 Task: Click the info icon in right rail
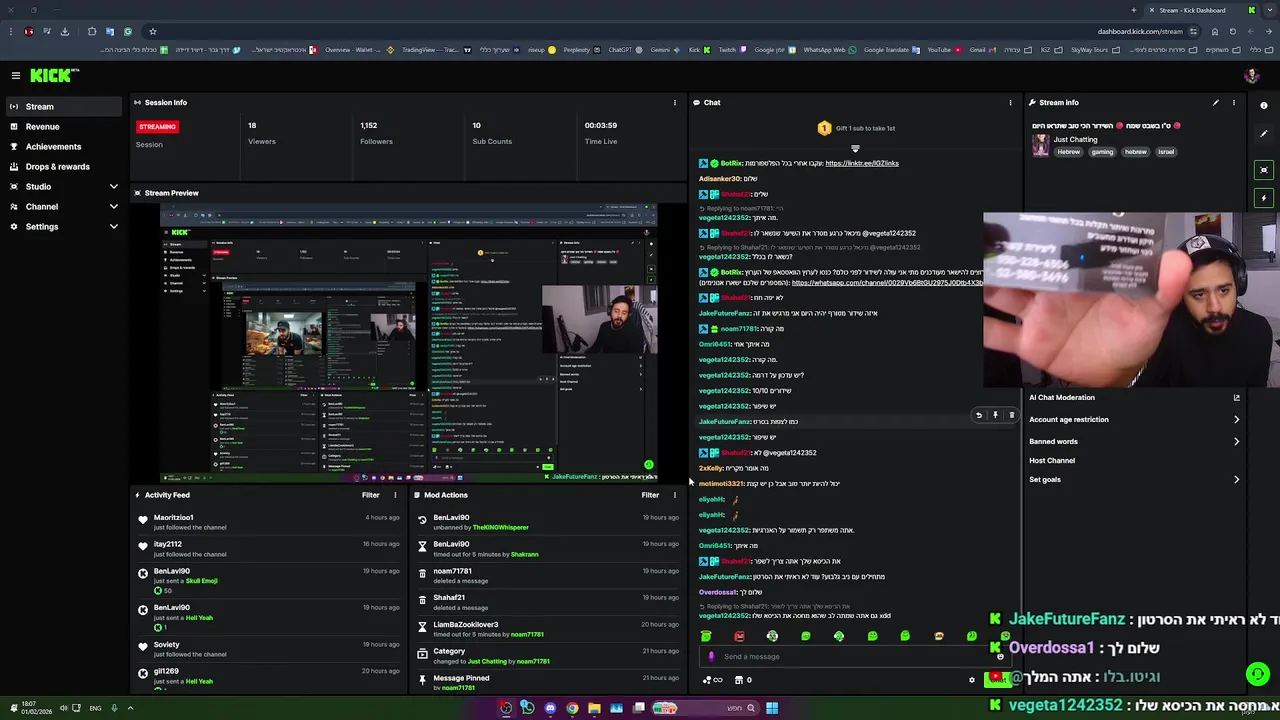[x=1264, y=105]
